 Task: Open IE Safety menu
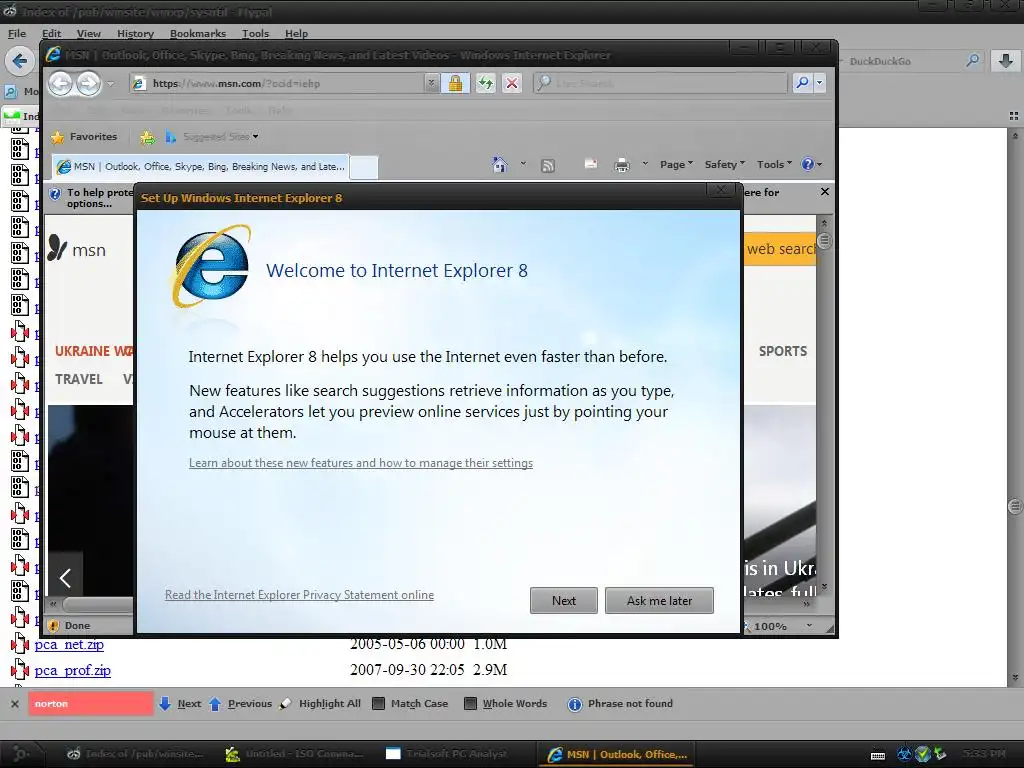point(724,165)
